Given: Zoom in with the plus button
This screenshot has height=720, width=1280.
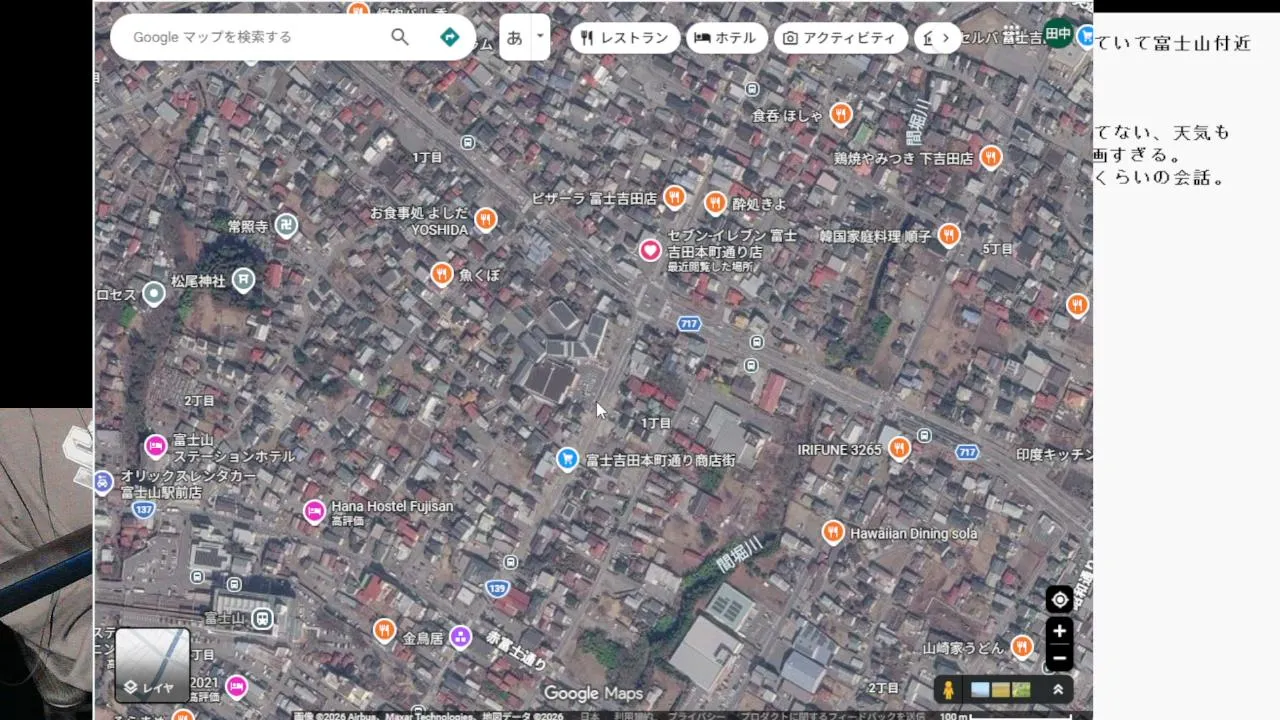Looking at the screenshot, I should coord(1059,631).
